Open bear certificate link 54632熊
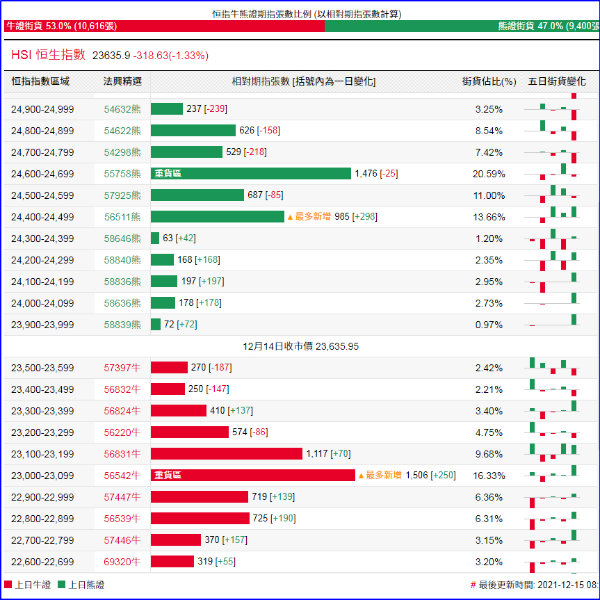Screen dimensions: 600x600 point(122,109)
